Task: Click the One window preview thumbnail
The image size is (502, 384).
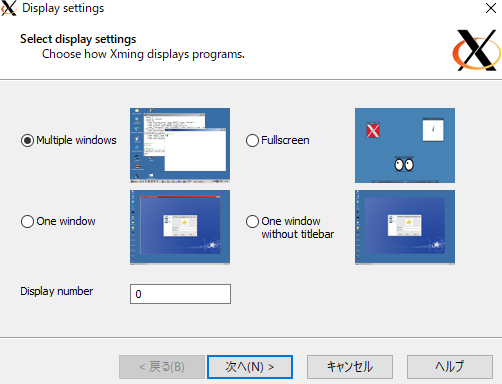Action: coord(180,228)
